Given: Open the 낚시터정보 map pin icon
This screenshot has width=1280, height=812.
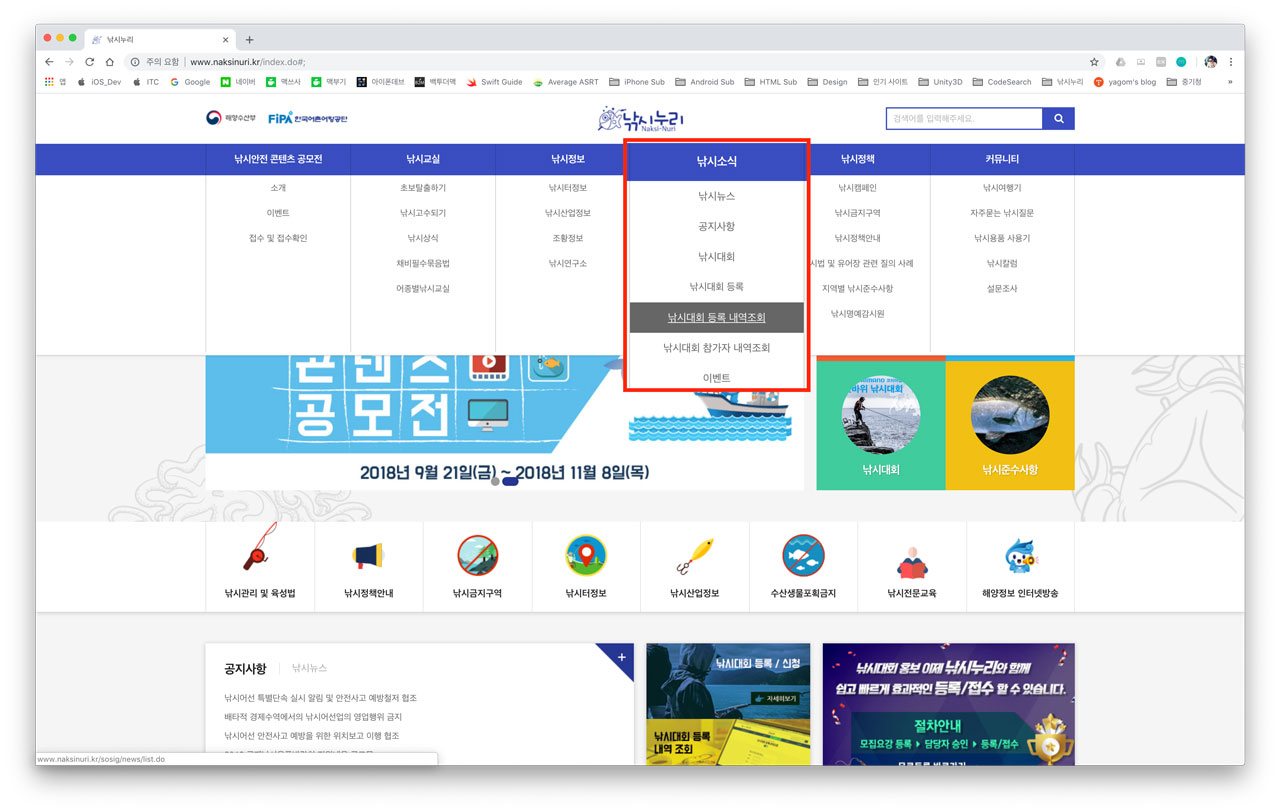Looking at the screenshot, I should pyautogui.click(x=585, y=556).
